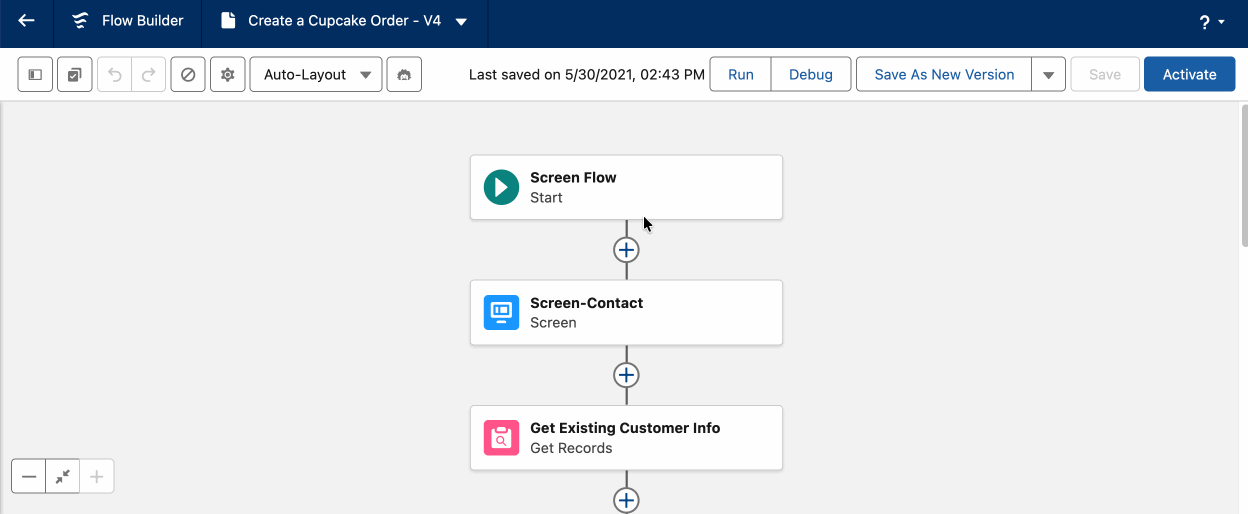Viewport: 1248px width, 514px height.
Task: Click the icon right of Auto-Layout
Action: (404, 75)
